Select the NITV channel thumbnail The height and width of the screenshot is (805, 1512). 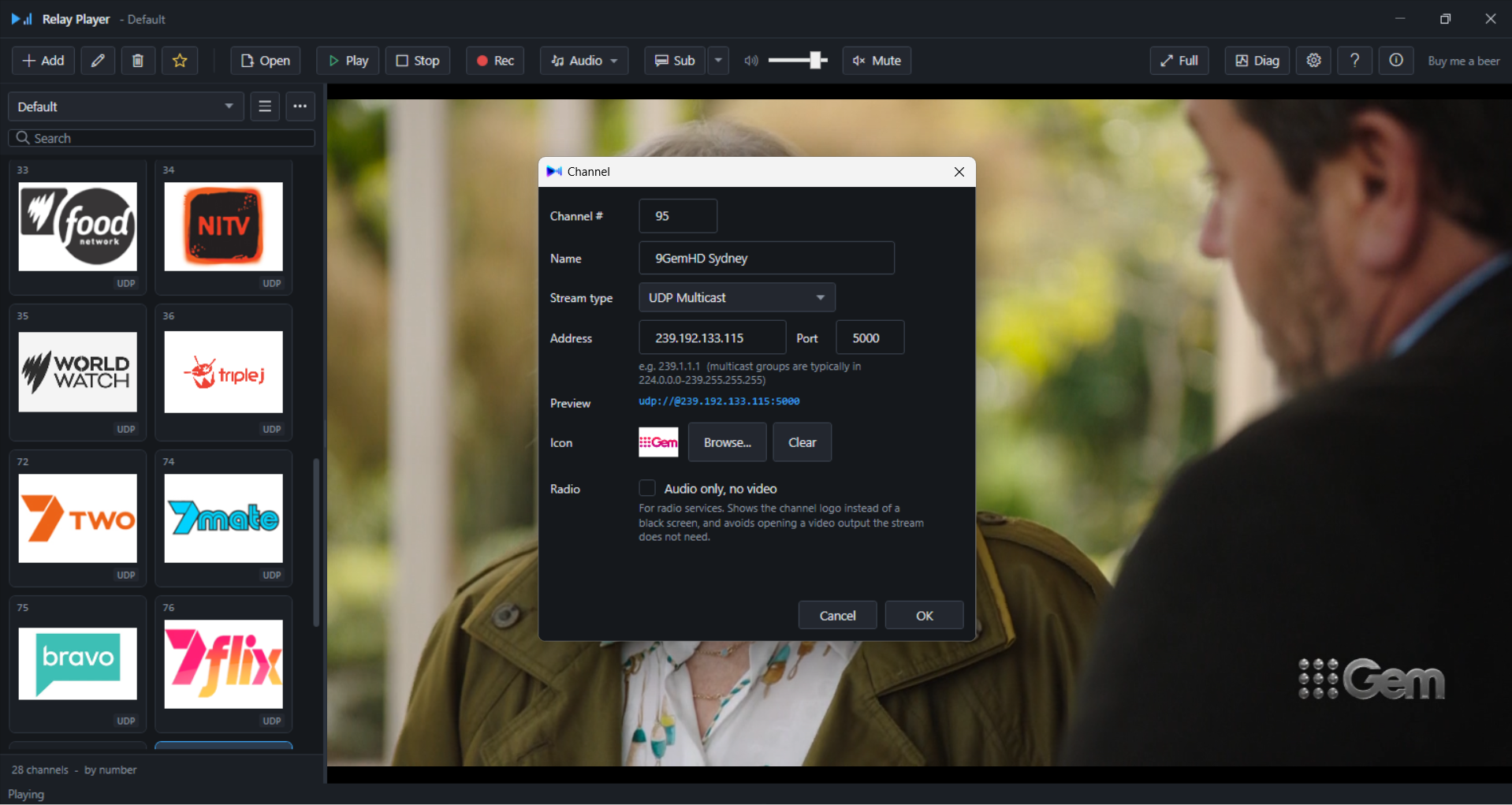(x=224, y=227)
